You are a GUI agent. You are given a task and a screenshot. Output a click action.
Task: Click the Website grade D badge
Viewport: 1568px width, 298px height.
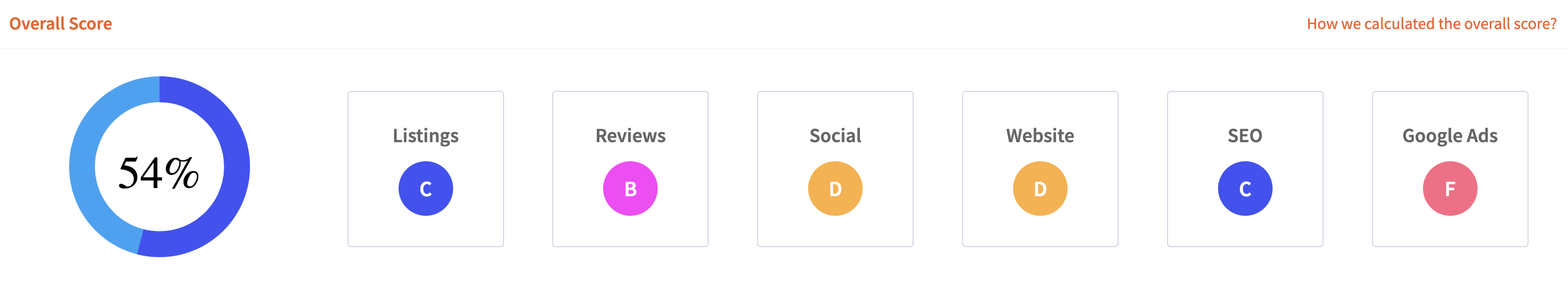click(x=1040, y=189)
